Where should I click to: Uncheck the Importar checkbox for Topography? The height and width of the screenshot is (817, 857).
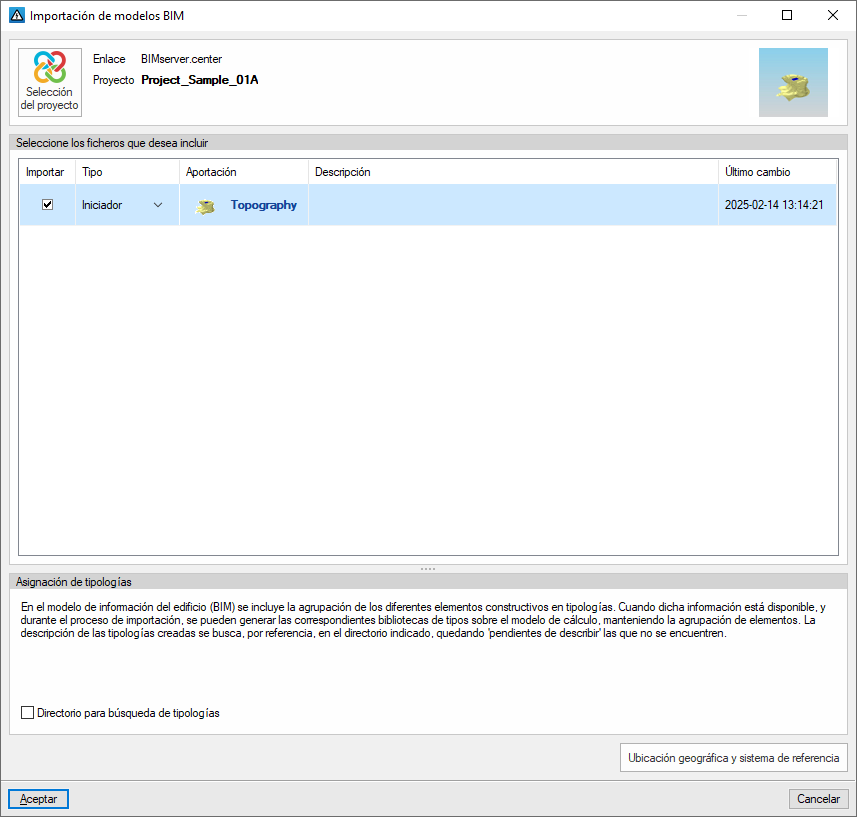(48, 205)
